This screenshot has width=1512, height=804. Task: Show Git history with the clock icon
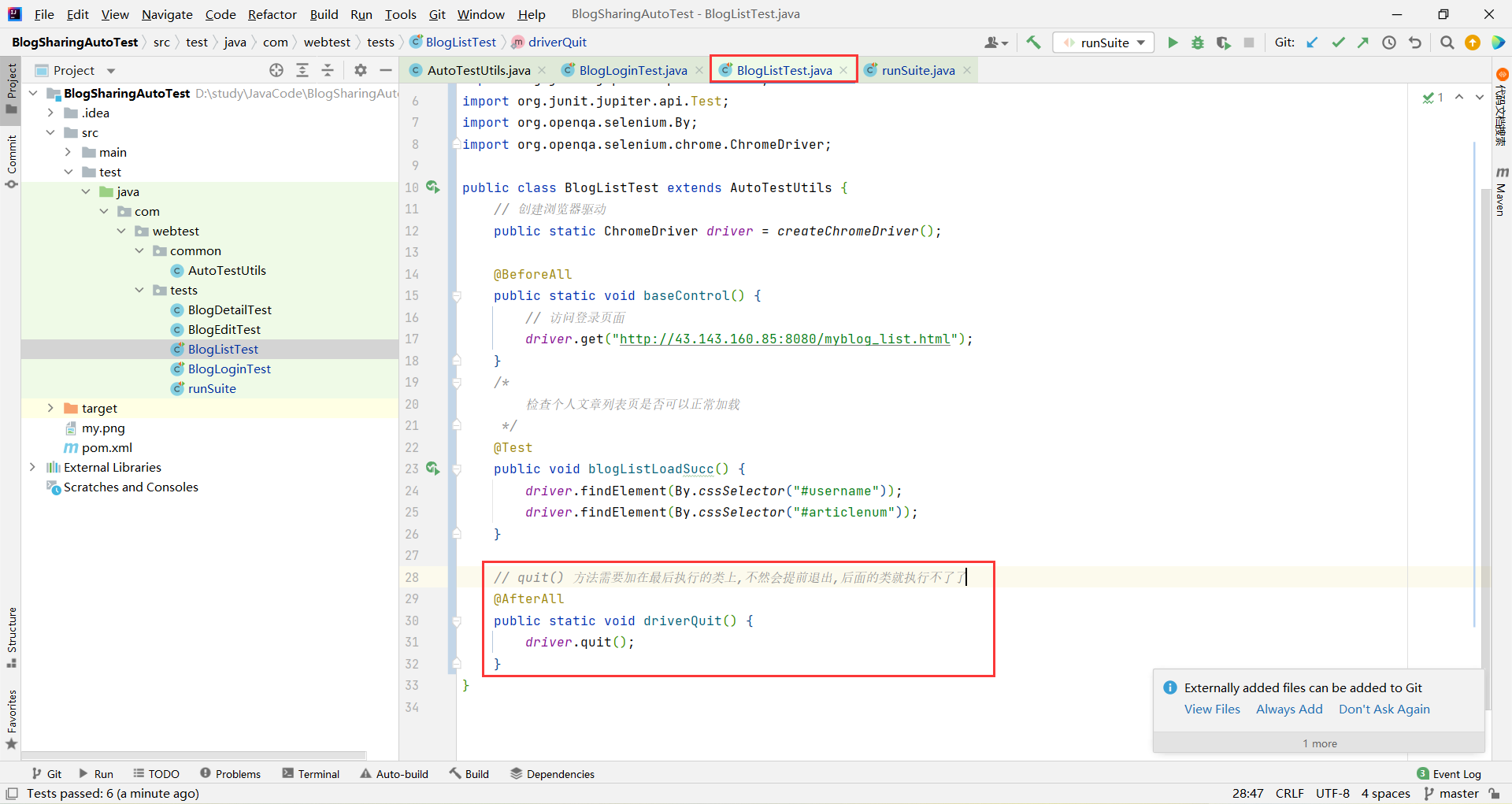point(1389,43)
